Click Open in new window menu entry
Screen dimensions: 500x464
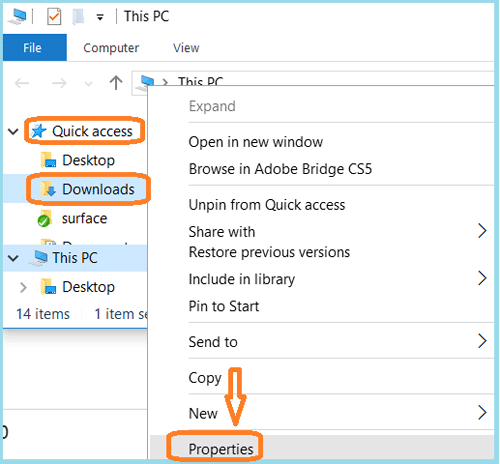pos(256,142)
